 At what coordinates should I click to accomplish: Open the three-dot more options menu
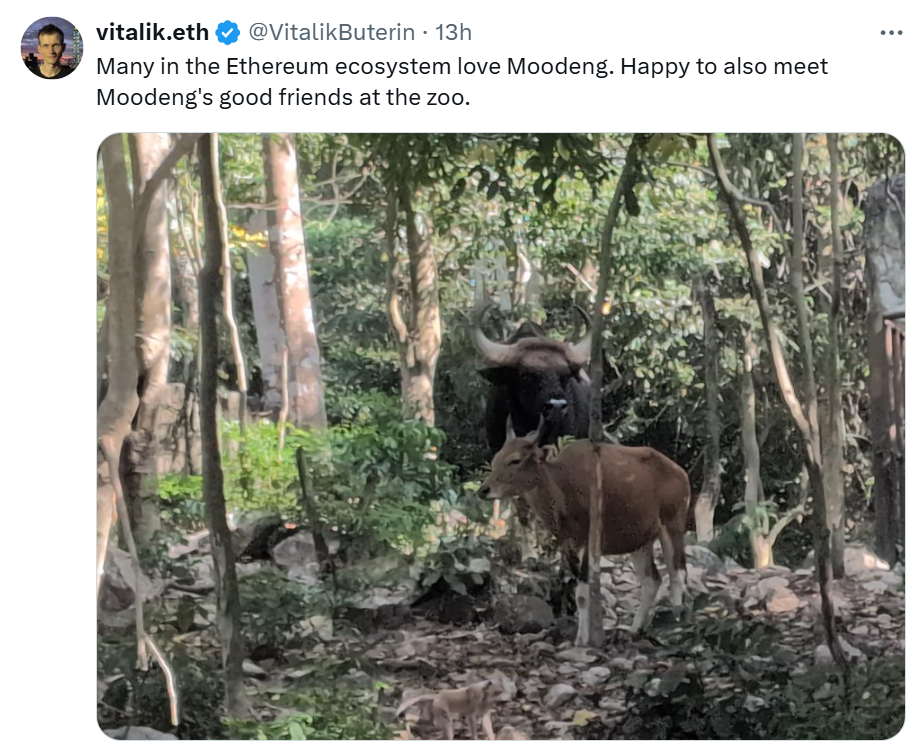[891, 33]
